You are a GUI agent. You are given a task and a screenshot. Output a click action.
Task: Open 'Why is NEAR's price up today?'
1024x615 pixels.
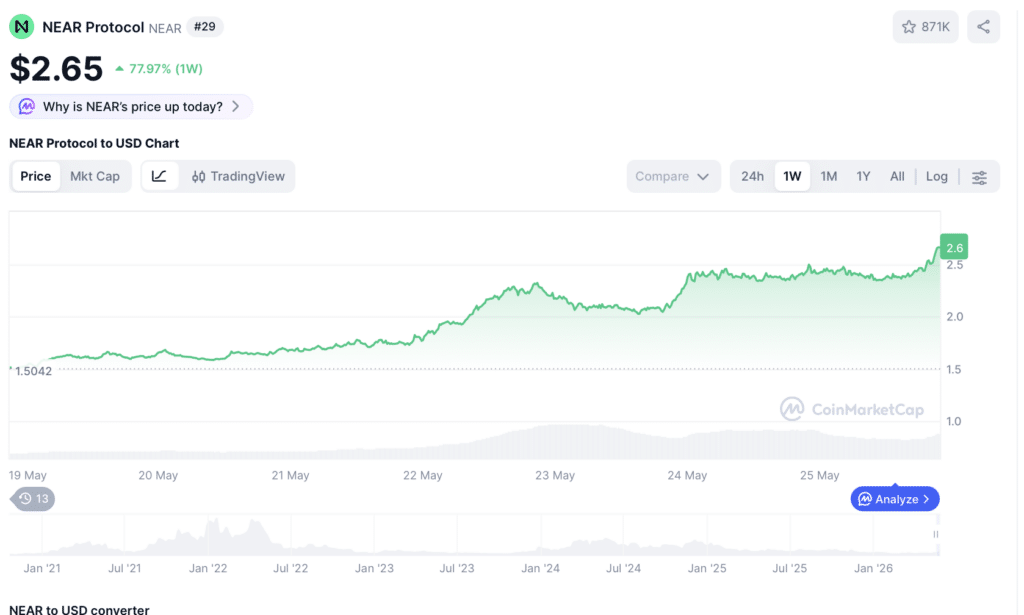click(x=131, y=106)
